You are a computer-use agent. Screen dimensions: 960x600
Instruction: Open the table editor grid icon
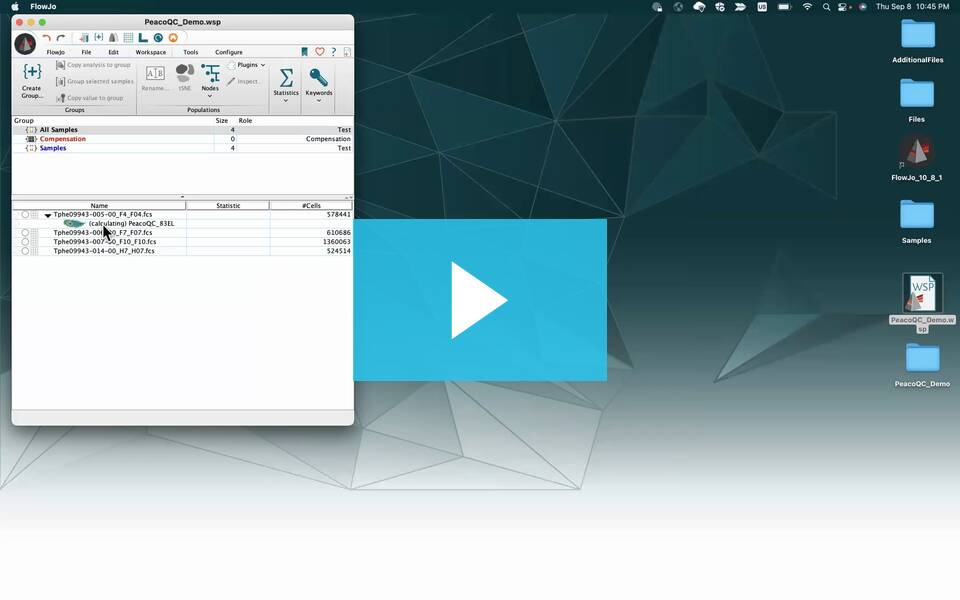pos(128,38)
